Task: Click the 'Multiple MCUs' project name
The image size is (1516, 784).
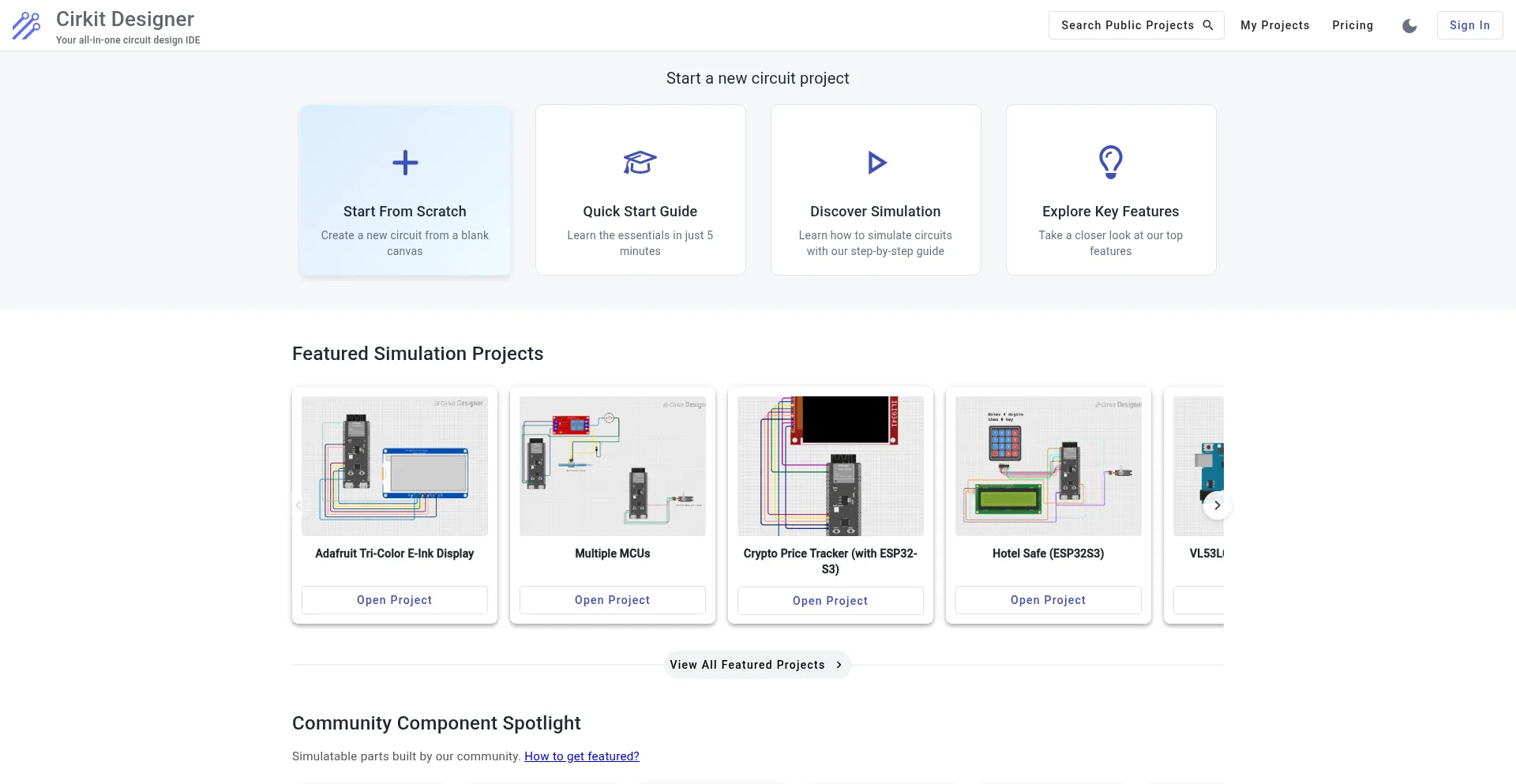Action: tap(613, 553)
